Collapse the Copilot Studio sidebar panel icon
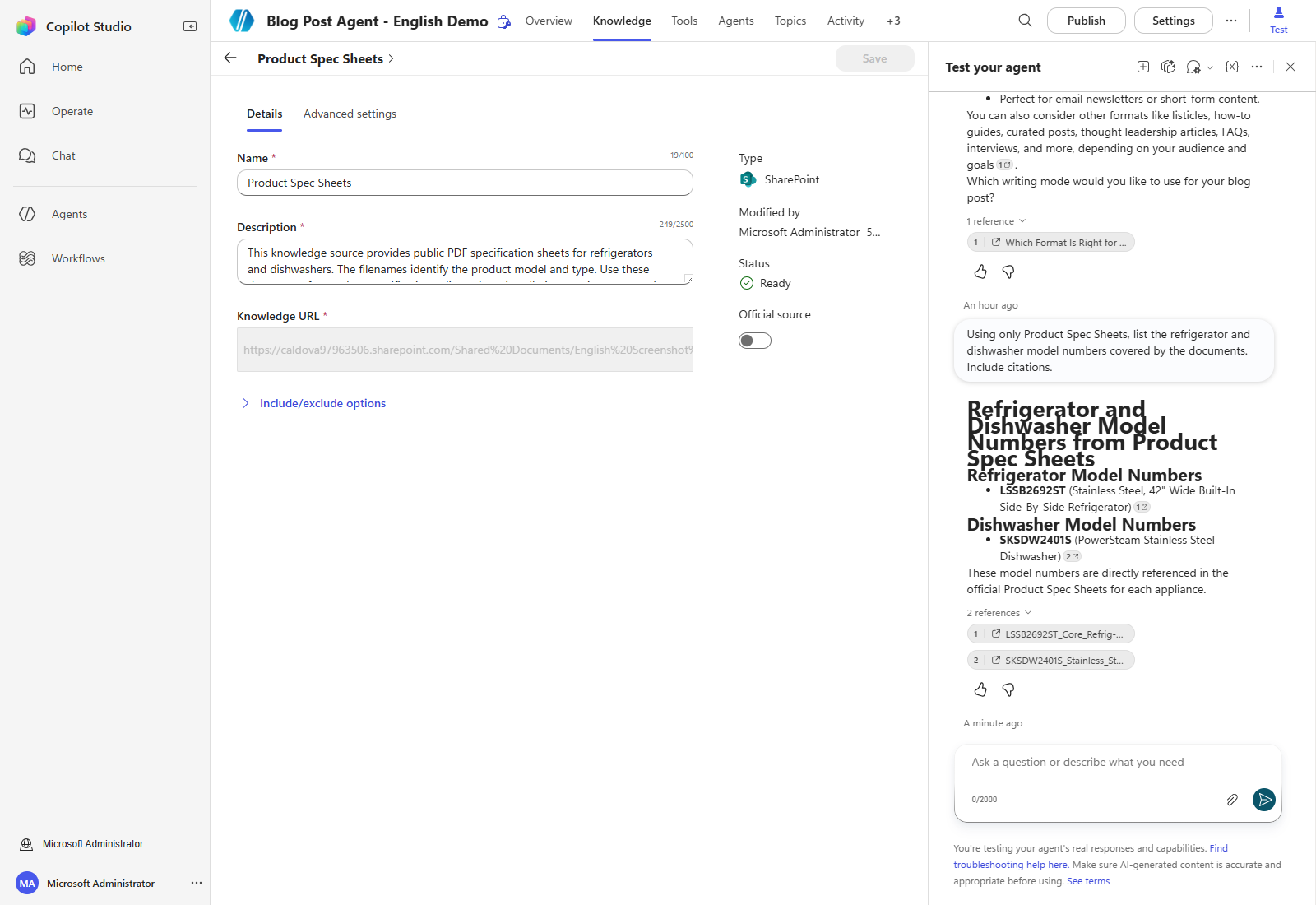Screen dimensions: 1316x905 point(190,26)
